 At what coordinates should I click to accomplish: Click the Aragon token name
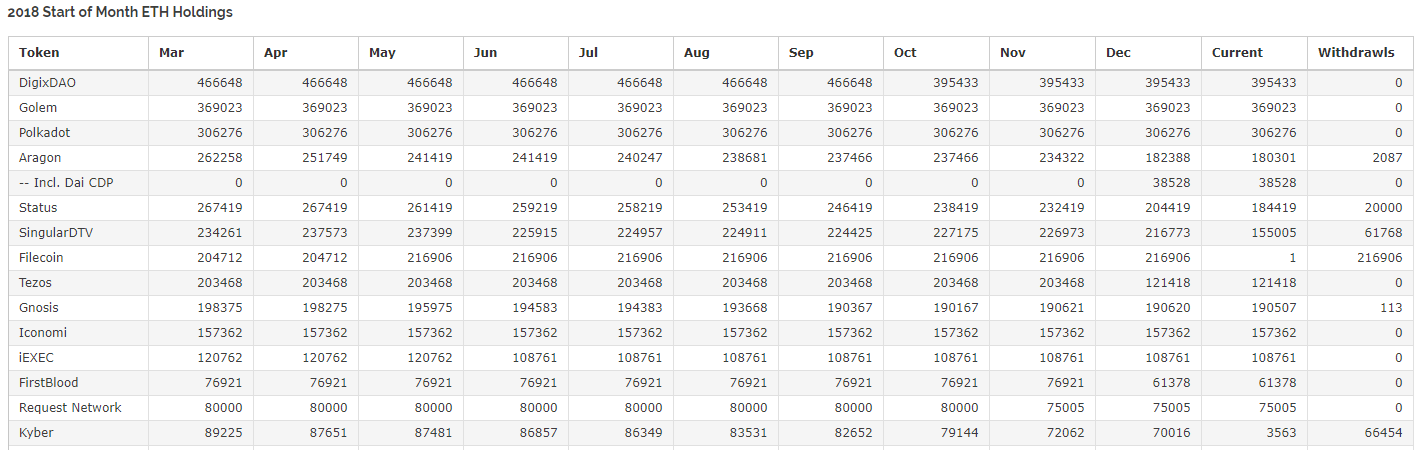(x=40, y=158)
